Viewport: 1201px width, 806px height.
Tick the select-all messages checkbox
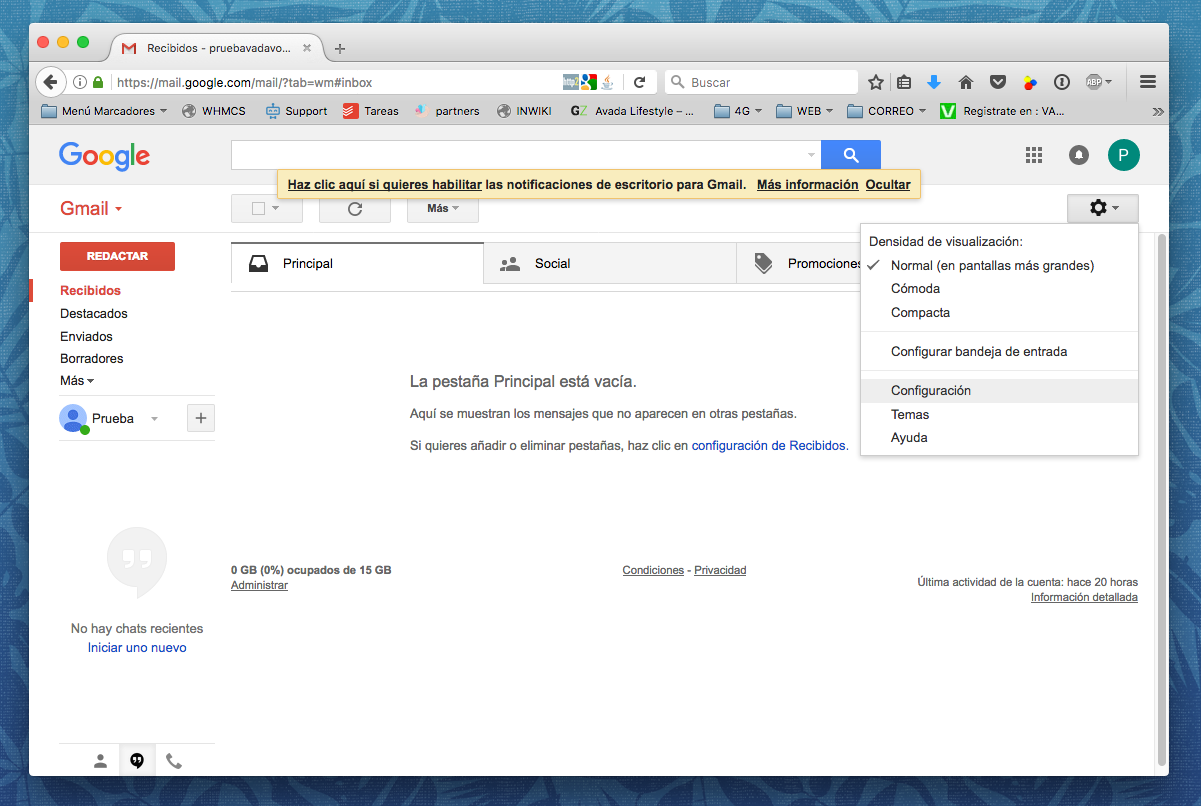pos(258,209)
